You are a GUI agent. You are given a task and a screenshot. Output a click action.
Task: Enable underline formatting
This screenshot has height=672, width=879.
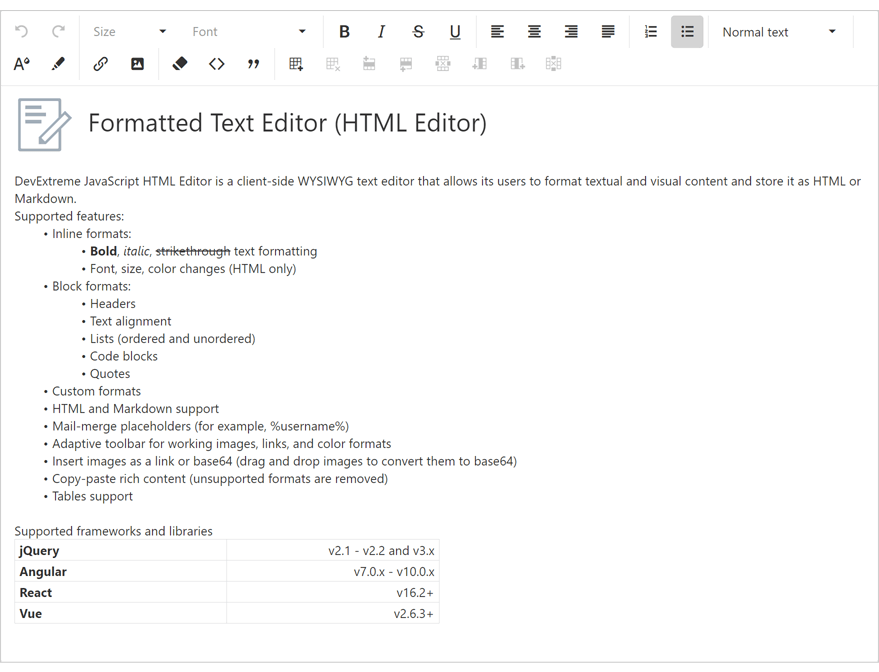(455, 31)
